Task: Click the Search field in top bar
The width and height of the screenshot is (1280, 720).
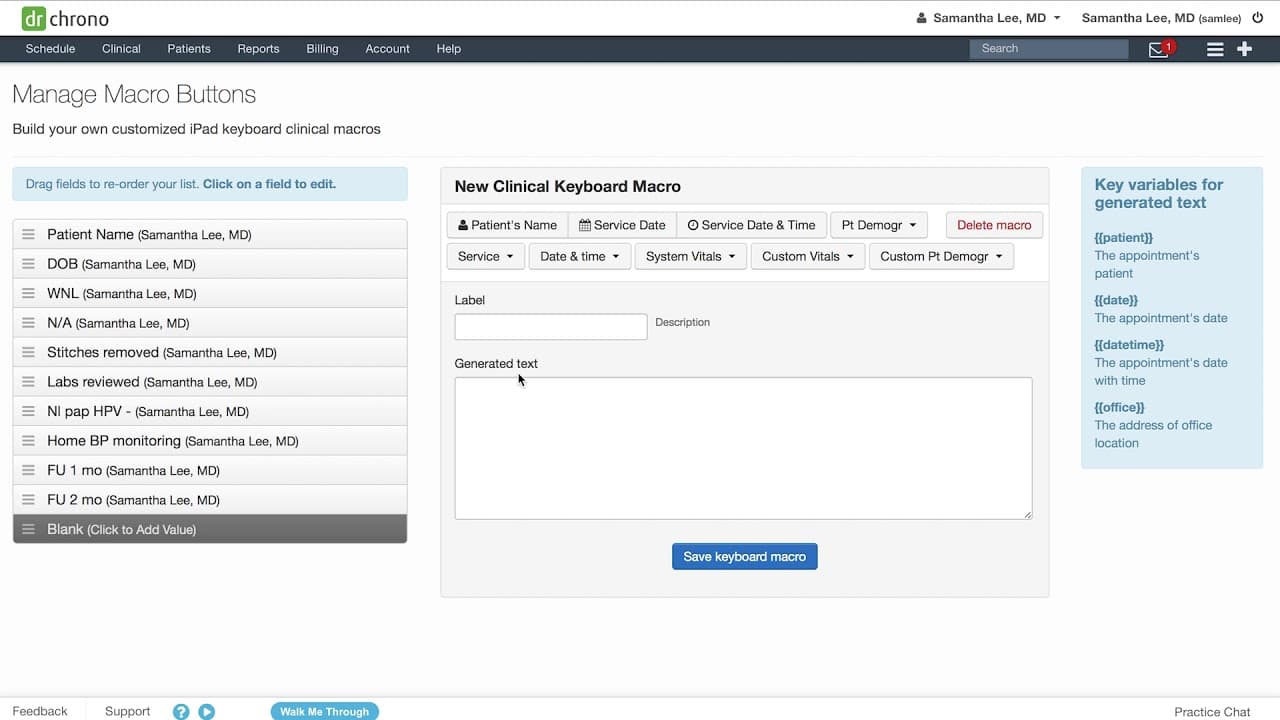Action: [x=1049, y=49]
